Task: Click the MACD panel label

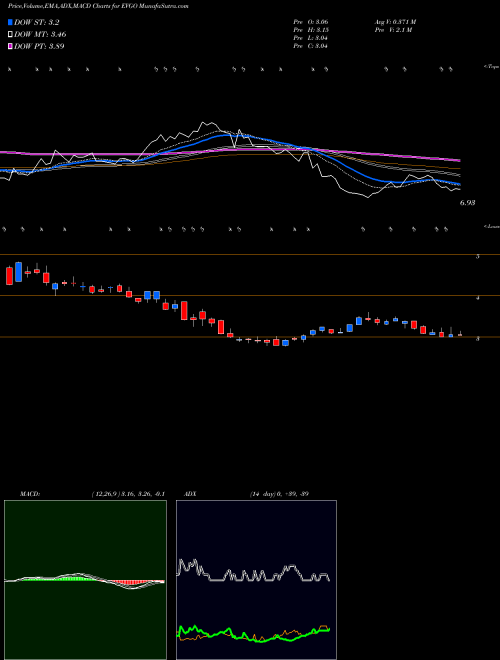Action: 30,494
